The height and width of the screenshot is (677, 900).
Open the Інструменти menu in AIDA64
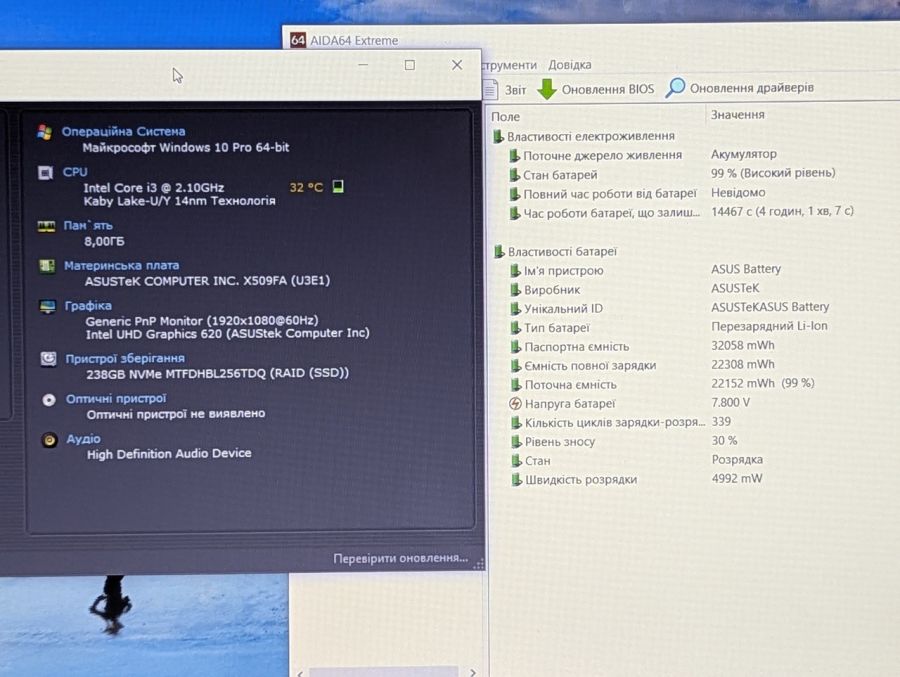coord(509,65)
